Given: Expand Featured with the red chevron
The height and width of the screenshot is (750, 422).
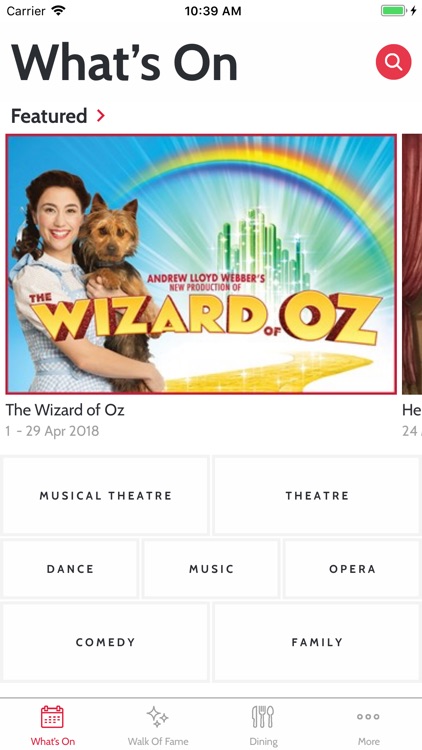Looking at the screenshot, I should 100,115.
